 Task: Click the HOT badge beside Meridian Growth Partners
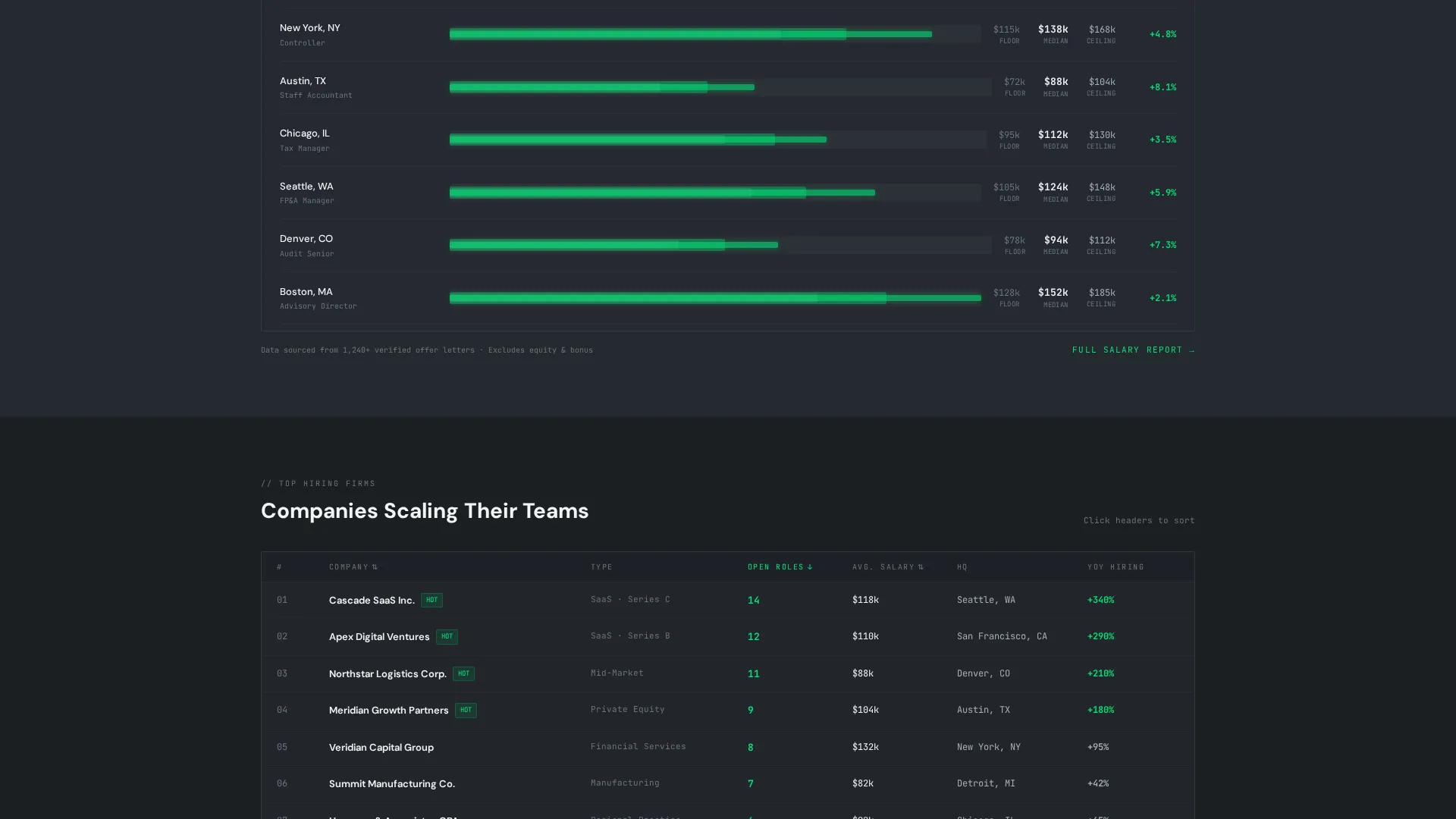click(x=466, y=710)
